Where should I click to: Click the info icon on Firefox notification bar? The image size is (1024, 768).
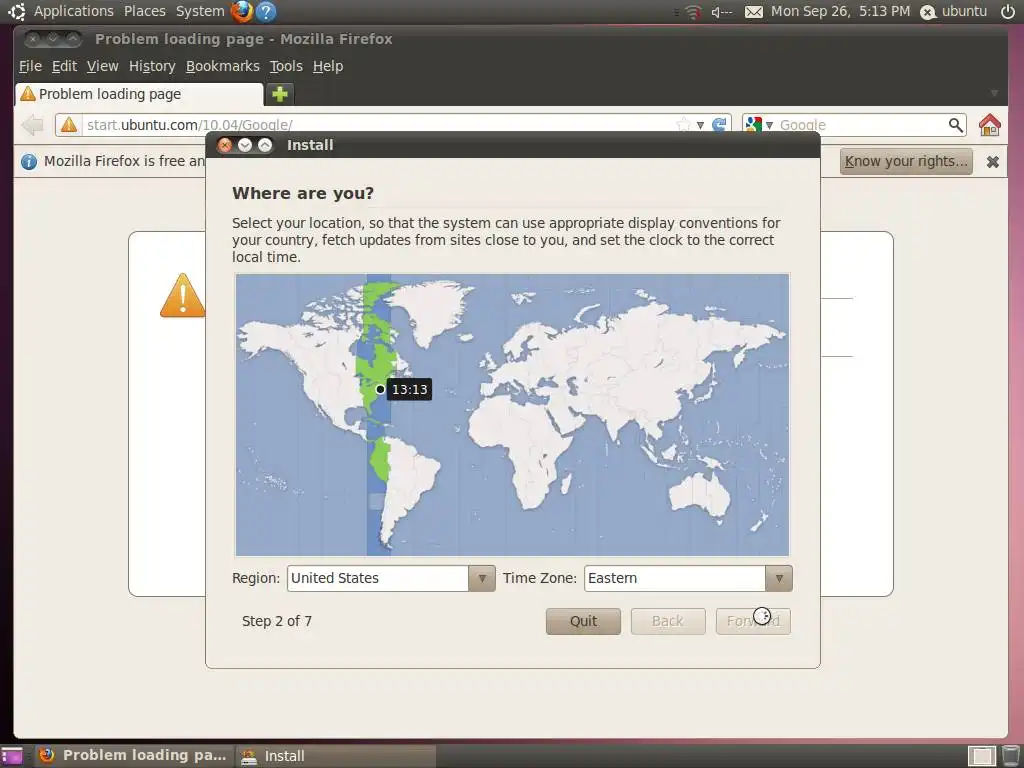coord(29,161)
